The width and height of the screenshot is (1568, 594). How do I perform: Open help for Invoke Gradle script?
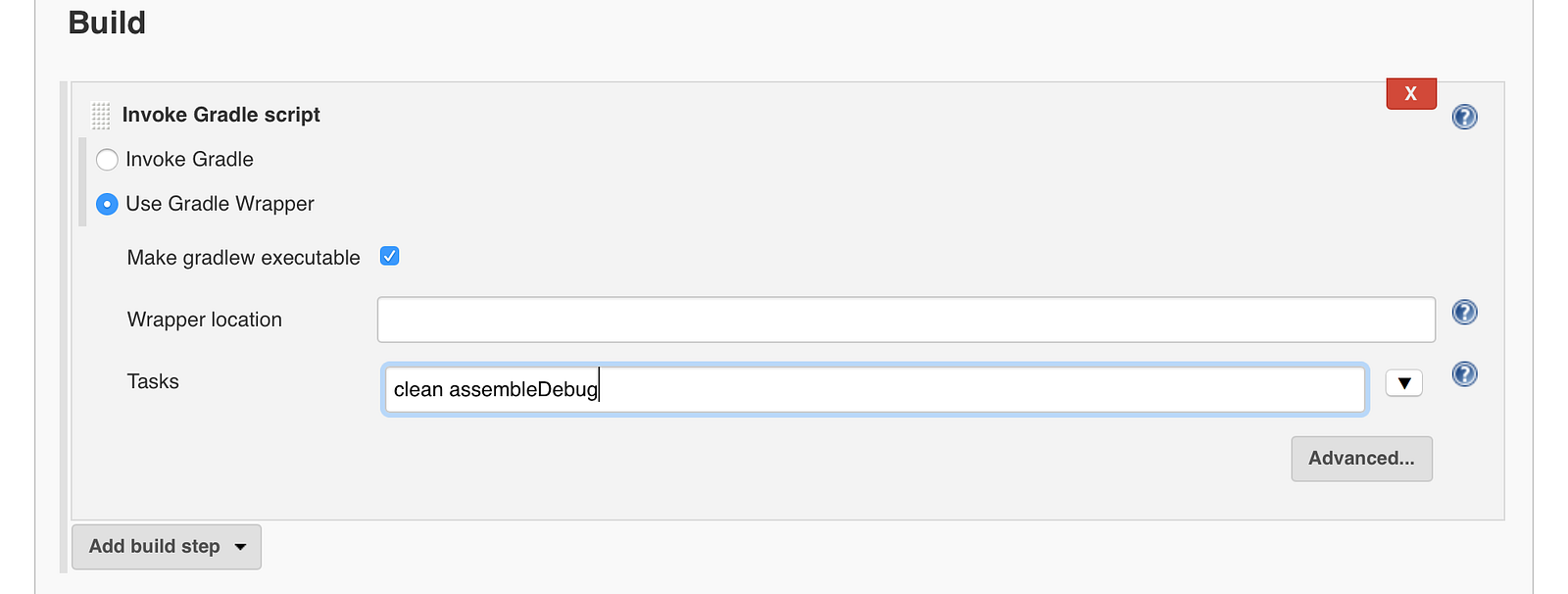tap(1464, 117)
